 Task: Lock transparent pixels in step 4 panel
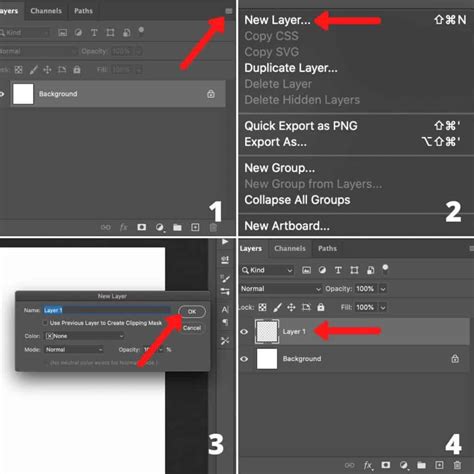point(262,307)
